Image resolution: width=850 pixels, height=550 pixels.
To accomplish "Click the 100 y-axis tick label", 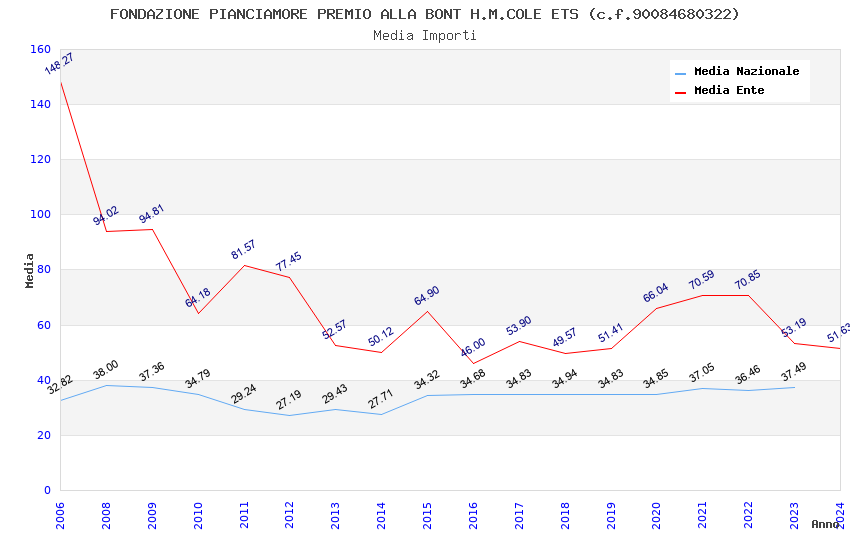I will point(41,215).
